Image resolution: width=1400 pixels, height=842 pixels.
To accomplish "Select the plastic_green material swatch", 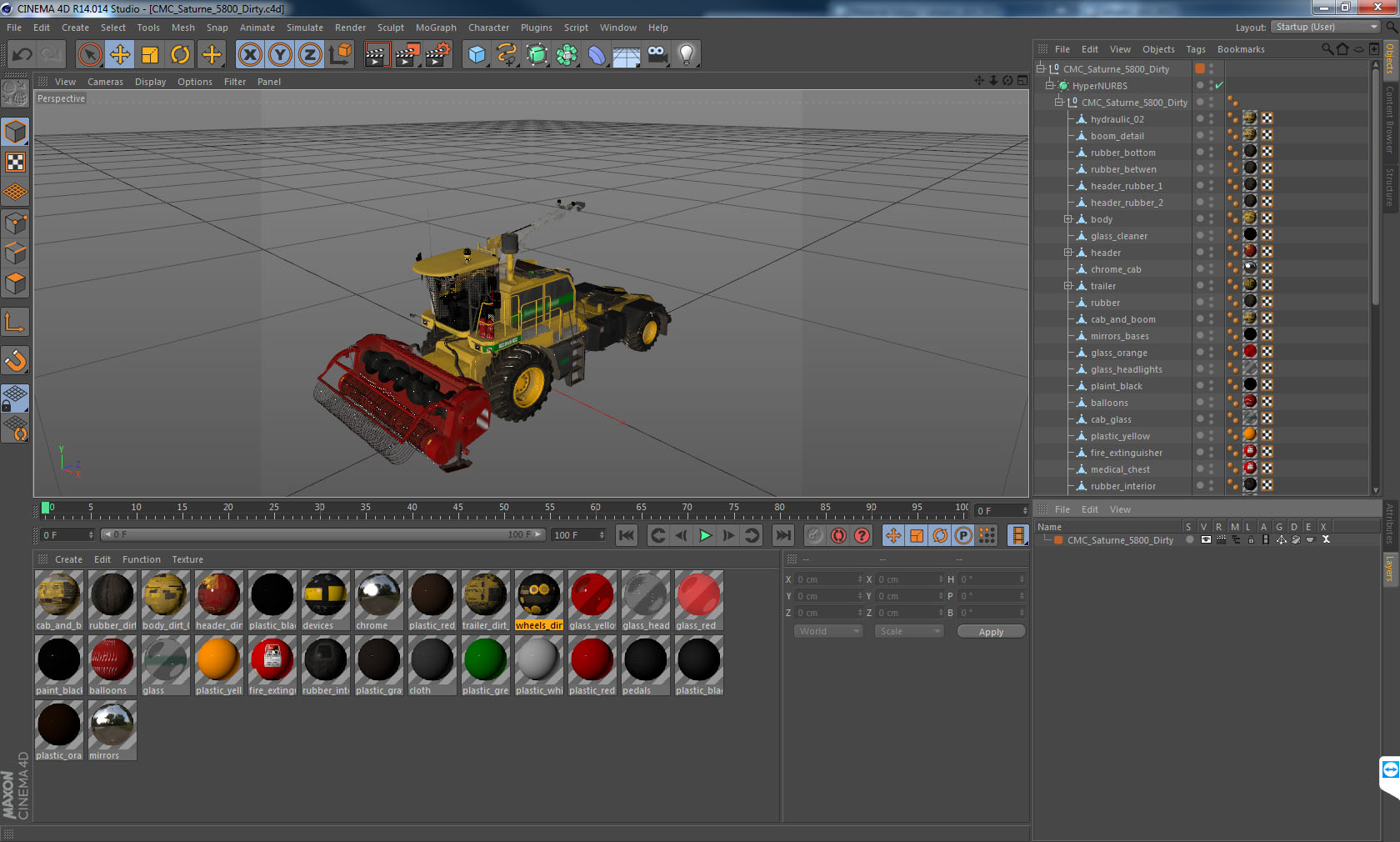I will click(x=485, y=665).
